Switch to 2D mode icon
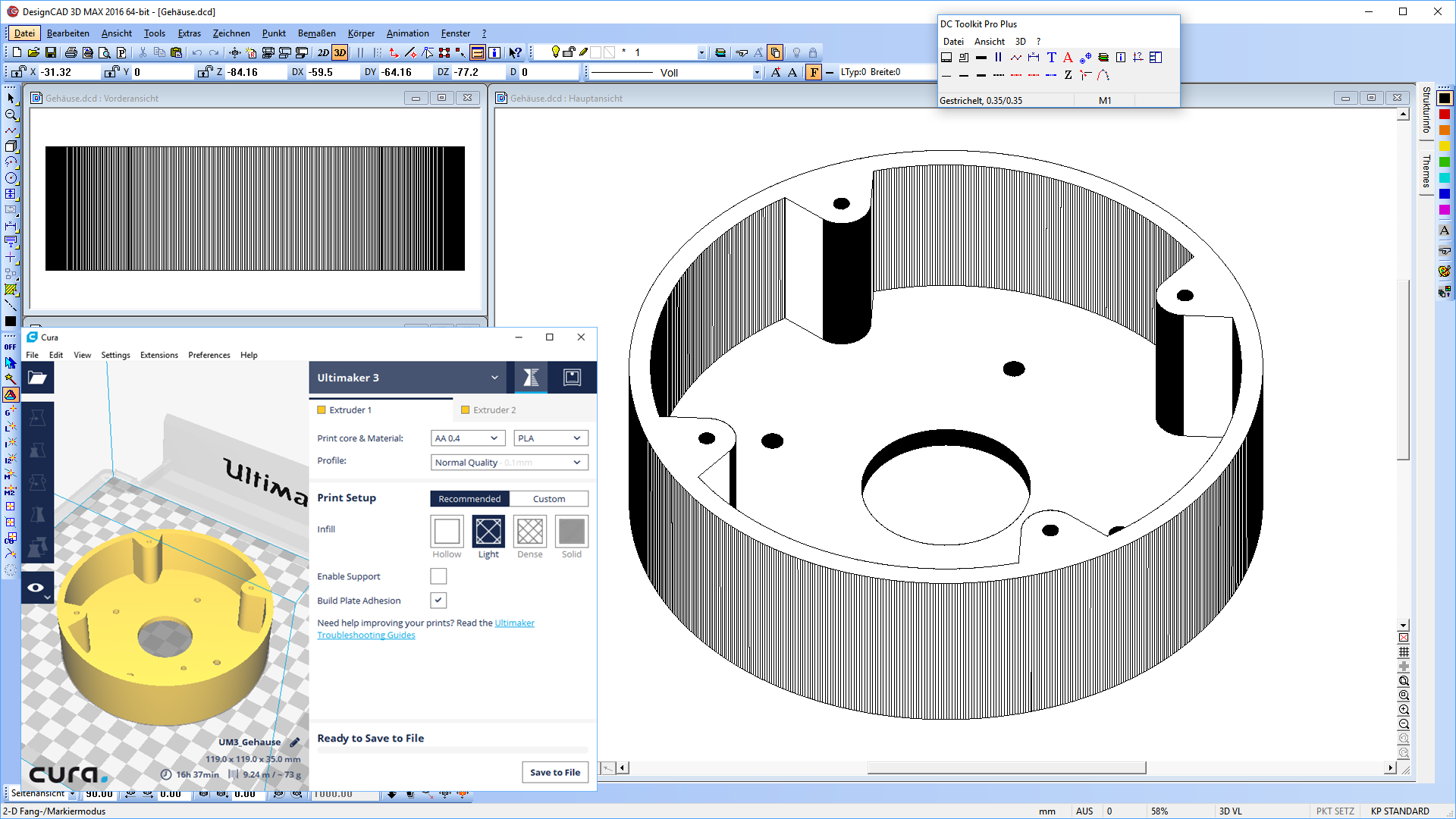Viewport: 1456px width, 819px height. click(323, 52)
